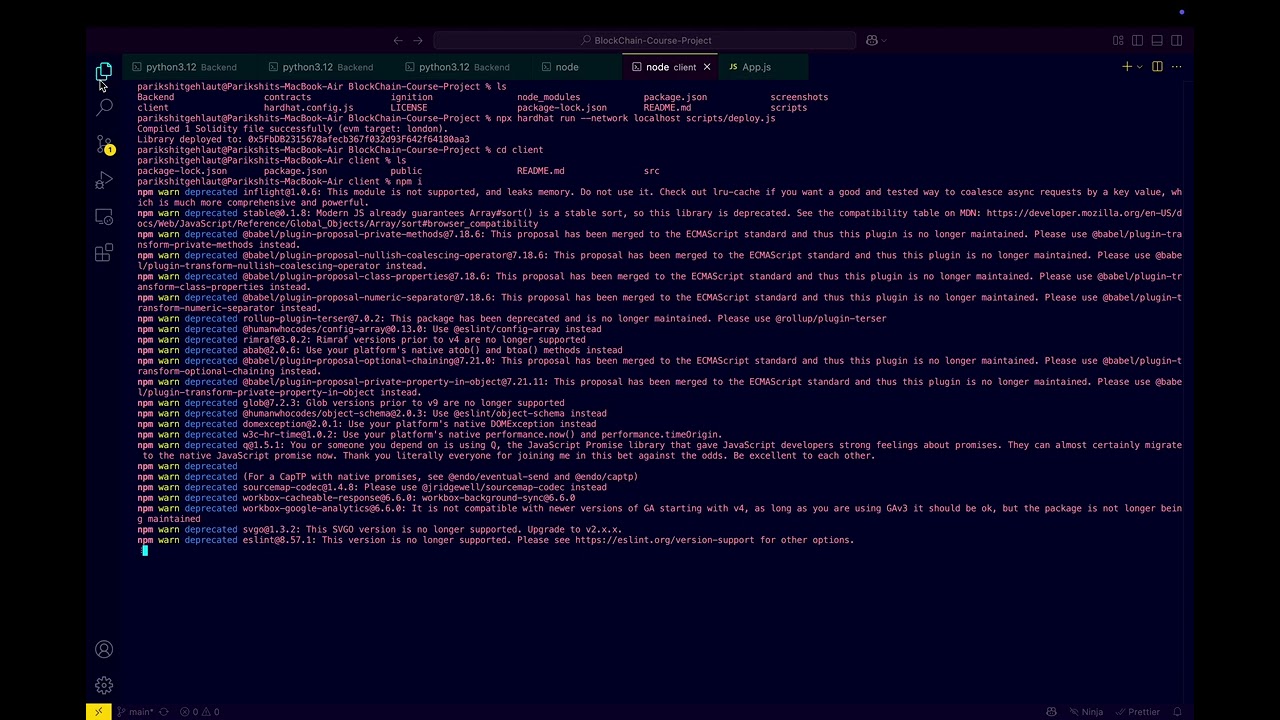1280x720 pixels.
Task: Close the node client tab
Action: [707, 67]
